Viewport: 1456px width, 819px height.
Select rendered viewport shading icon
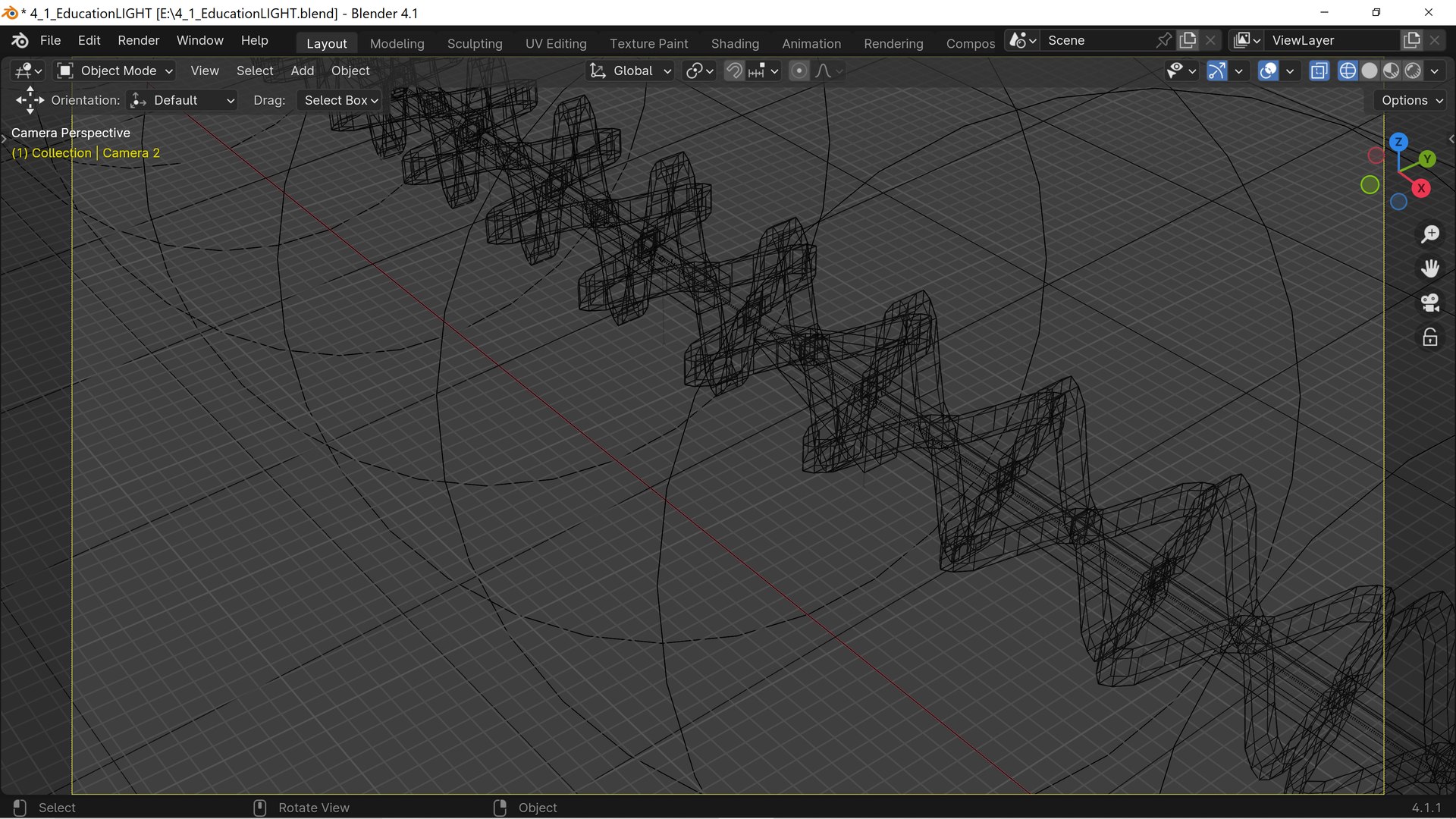click(x=1413, y=71)
